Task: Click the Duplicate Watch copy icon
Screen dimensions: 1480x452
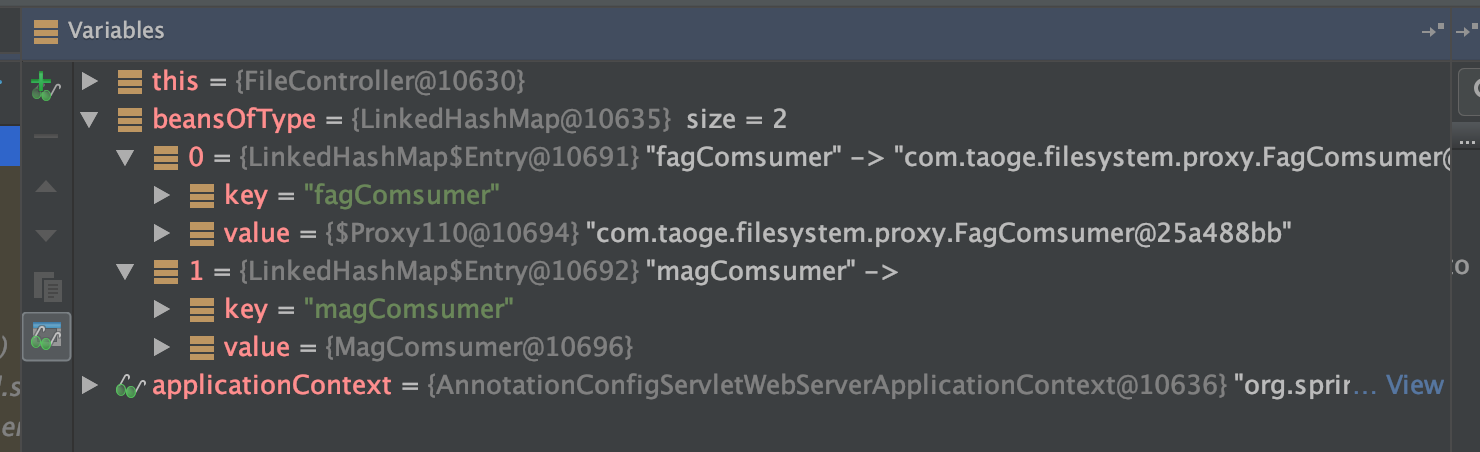Action: [x=47, y=287]
